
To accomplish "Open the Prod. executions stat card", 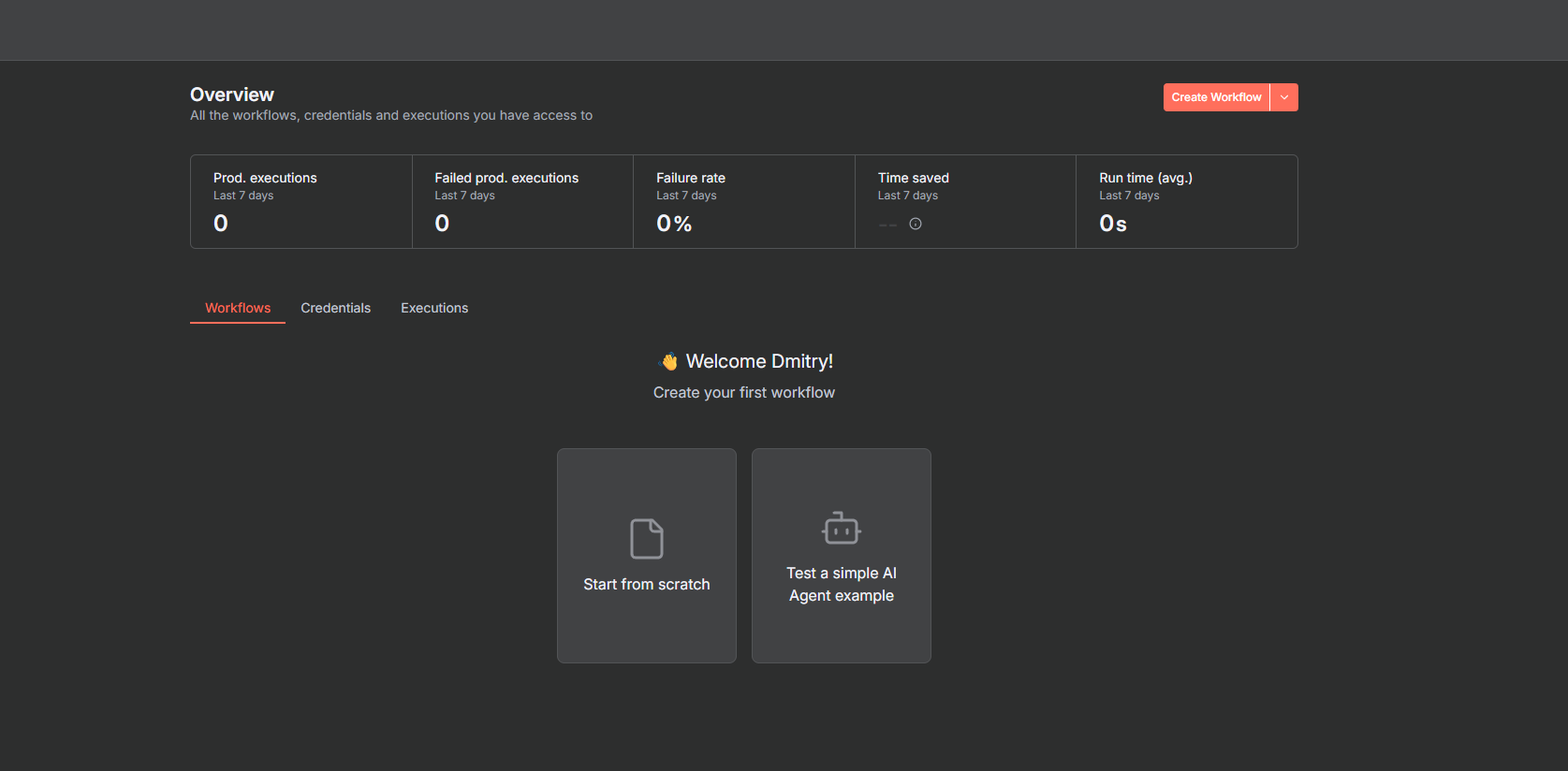I will (300, 201).
